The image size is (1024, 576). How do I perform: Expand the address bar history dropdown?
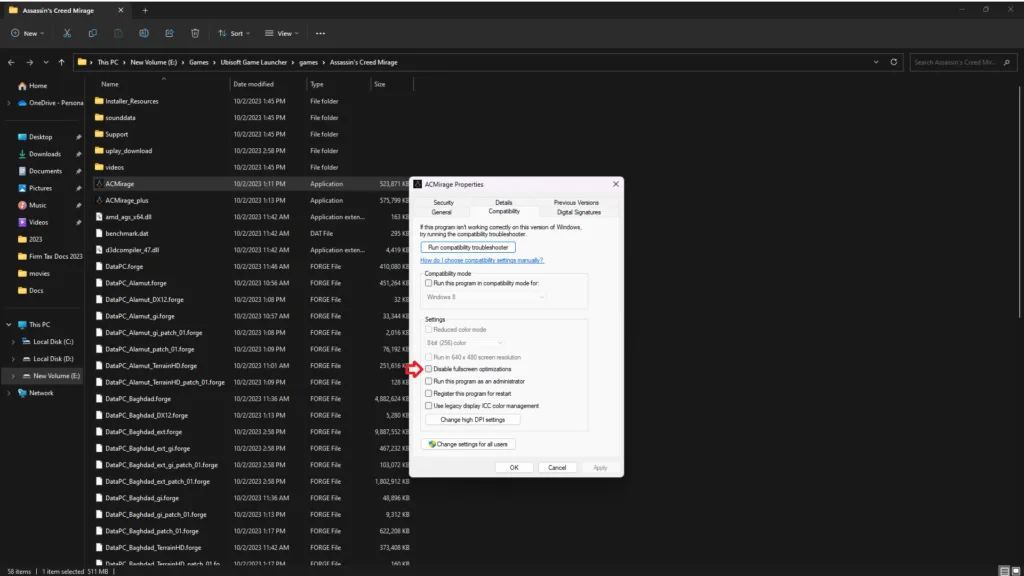point(876,62)
